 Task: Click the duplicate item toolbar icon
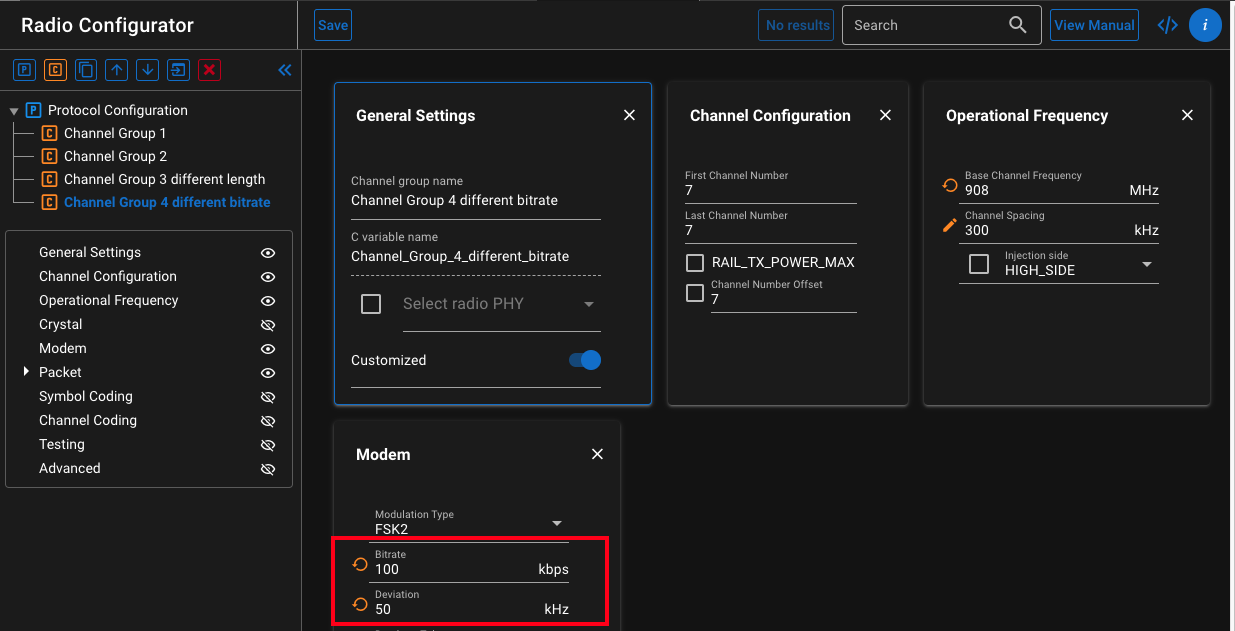[86, 70]
